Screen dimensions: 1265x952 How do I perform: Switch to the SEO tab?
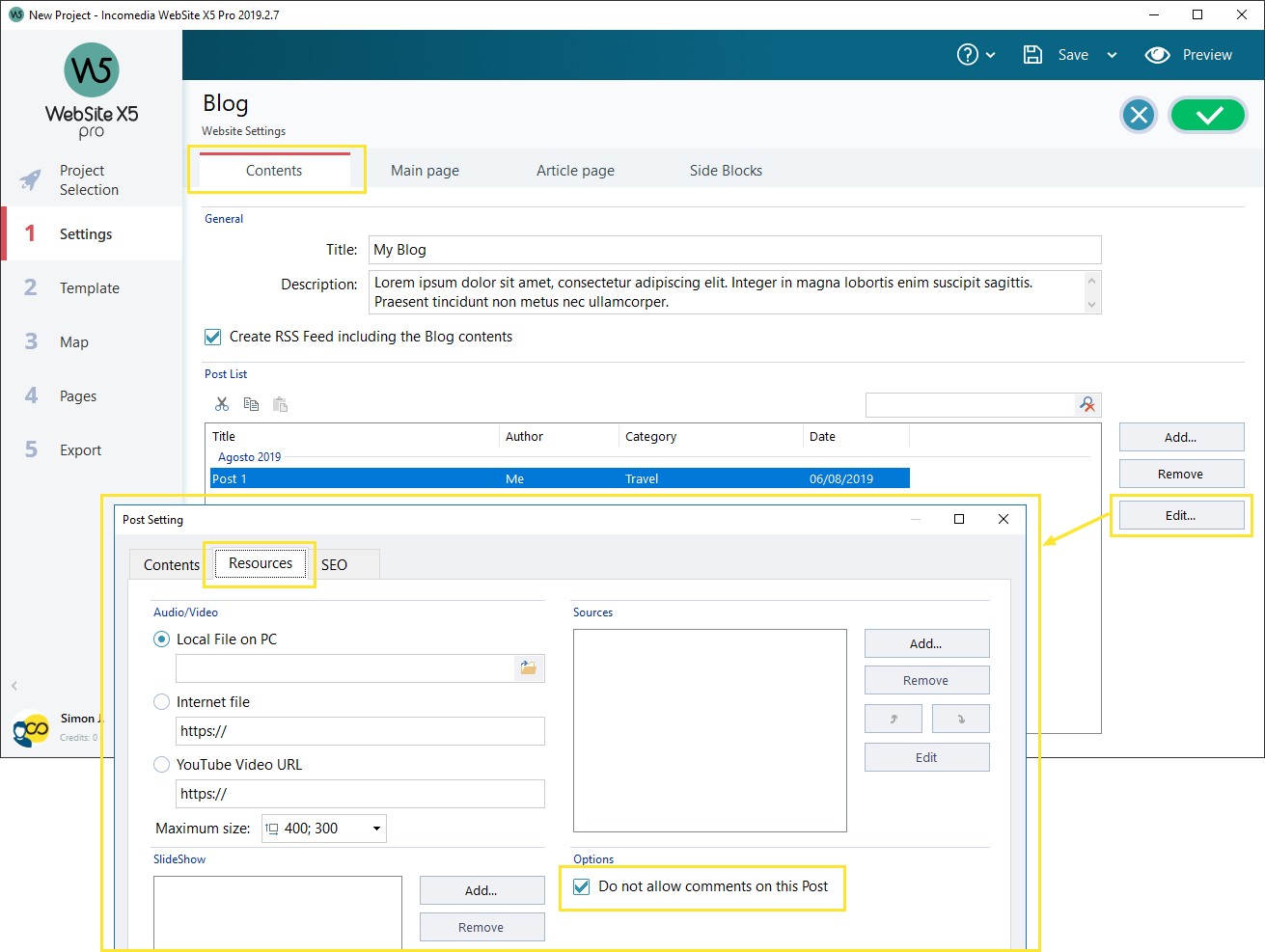pyautogui.click(x=335, y=564)
